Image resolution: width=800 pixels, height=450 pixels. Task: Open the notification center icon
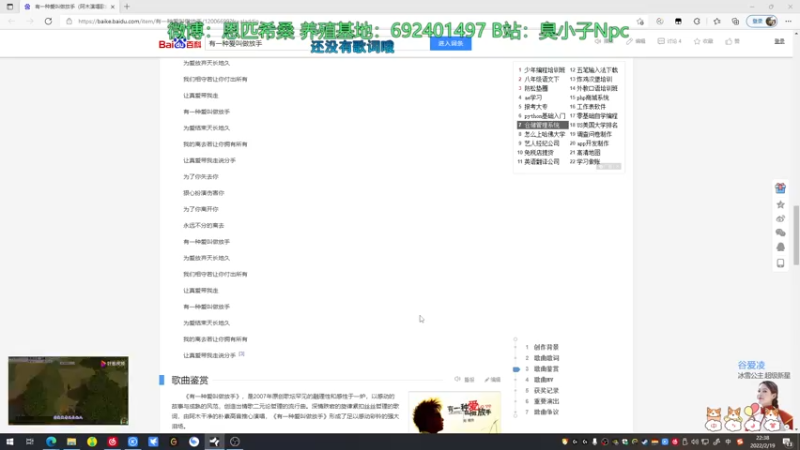point(788,442)
